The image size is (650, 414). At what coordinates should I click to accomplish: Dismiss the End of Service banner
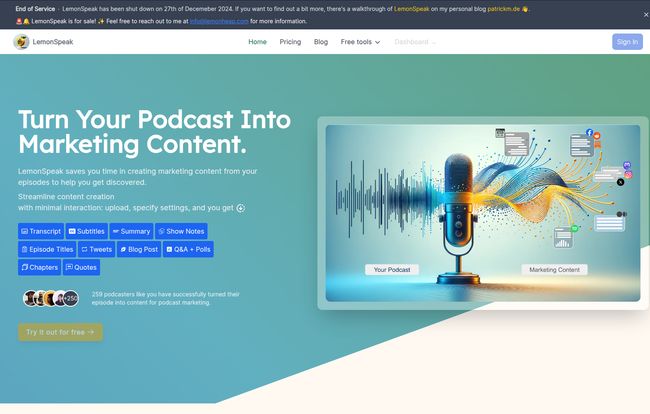[645, 15]
